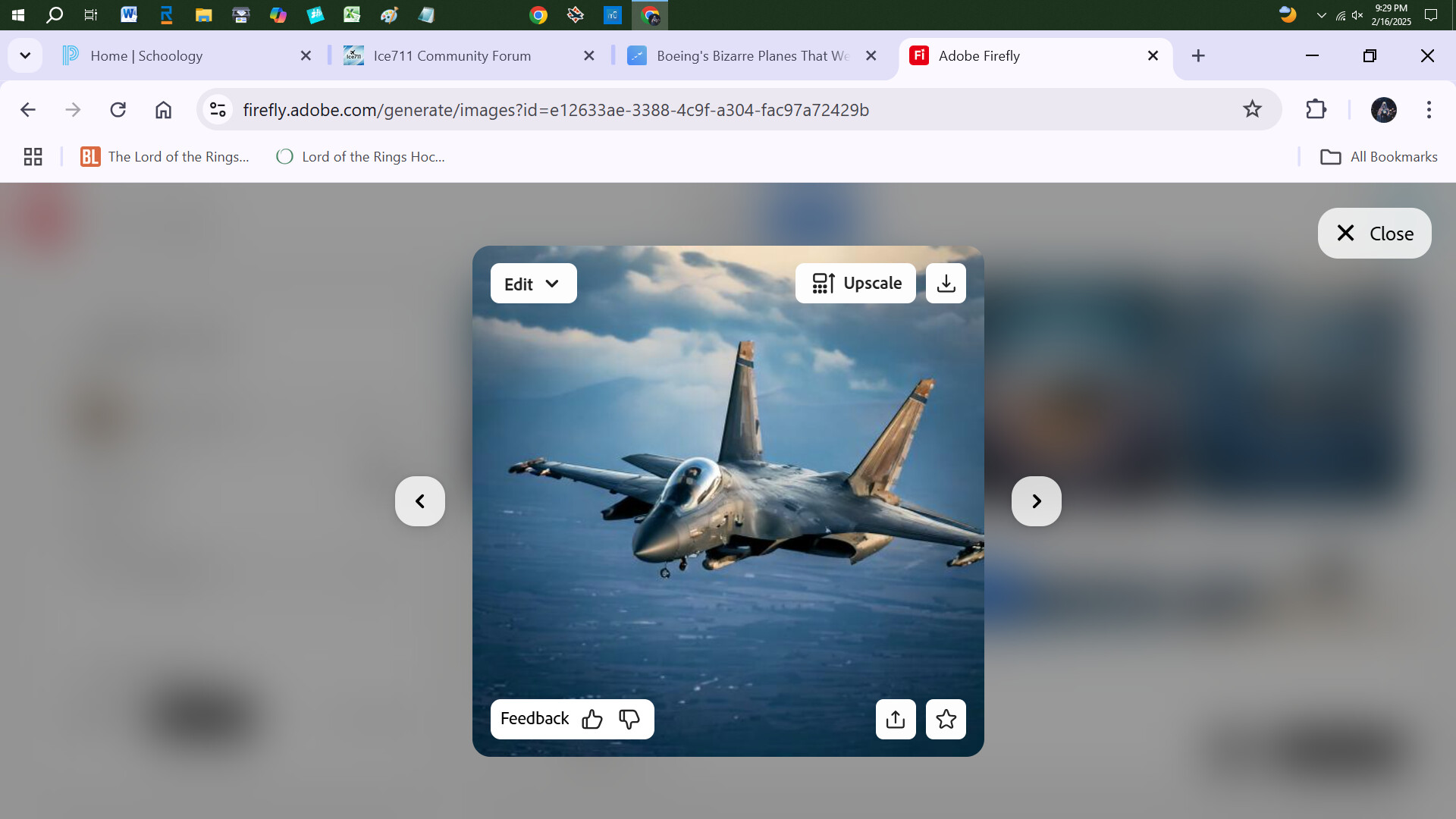Viewport: 1456px width, 819px height.
Task: Expand the tab search dropdown arrow
Action: (x=25, y=56)
